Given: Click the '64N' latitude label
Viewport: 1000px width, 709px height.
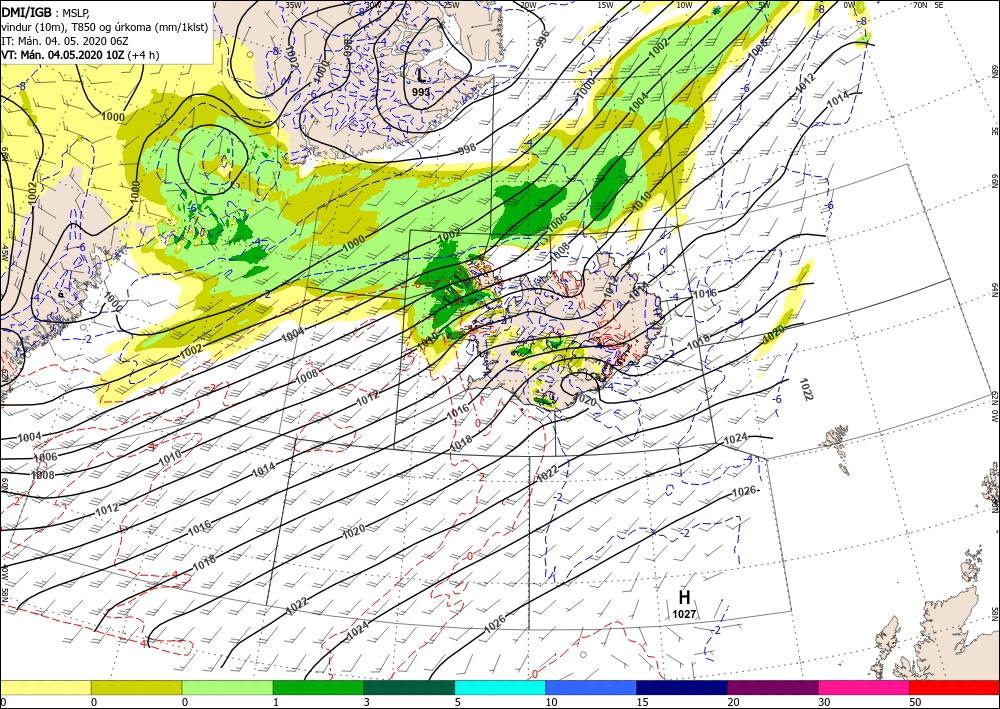Looking at the screenshot, I should click(x=995, y=290).
